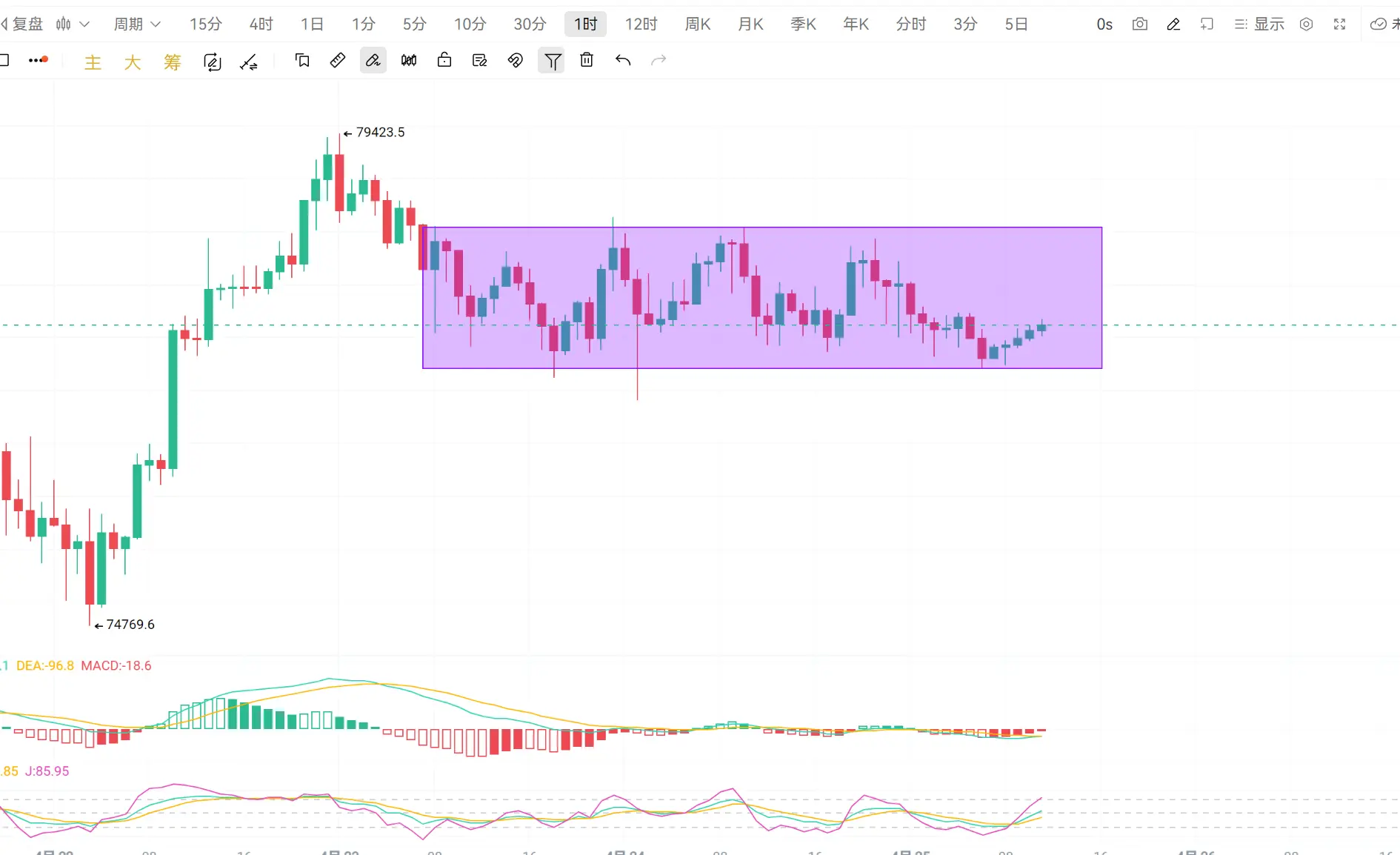Open the 分时 intraday view
This screenshot has width=1400, height=855.
click(910, 24)
